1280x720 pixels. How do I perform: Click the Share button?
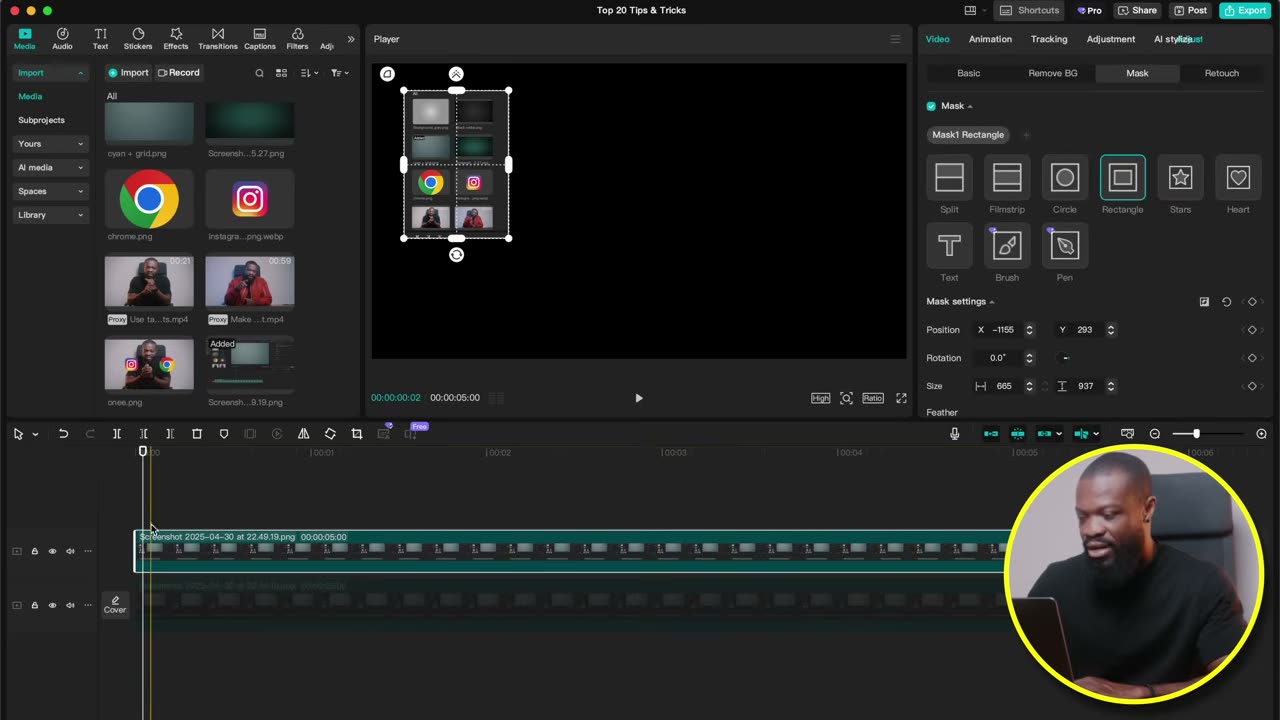1137,10
